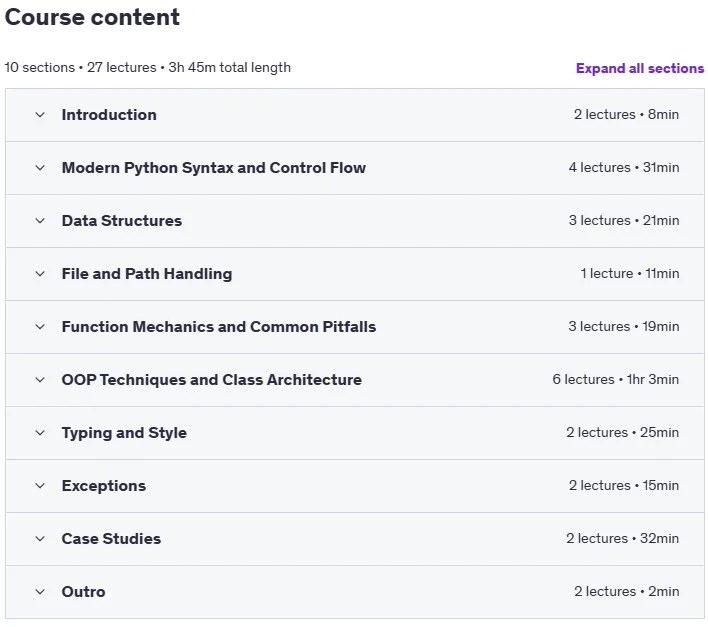Expand the Exceptions section chevron

(x=40, y=486)
